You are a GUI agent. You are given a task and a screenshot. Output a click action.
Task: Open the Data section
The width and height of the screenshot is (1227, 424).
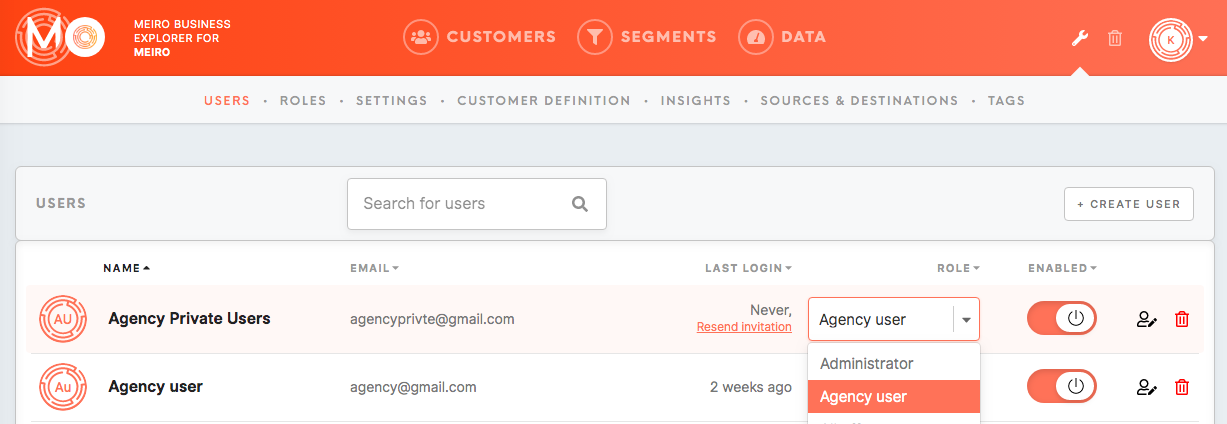[x=782, y=37]
